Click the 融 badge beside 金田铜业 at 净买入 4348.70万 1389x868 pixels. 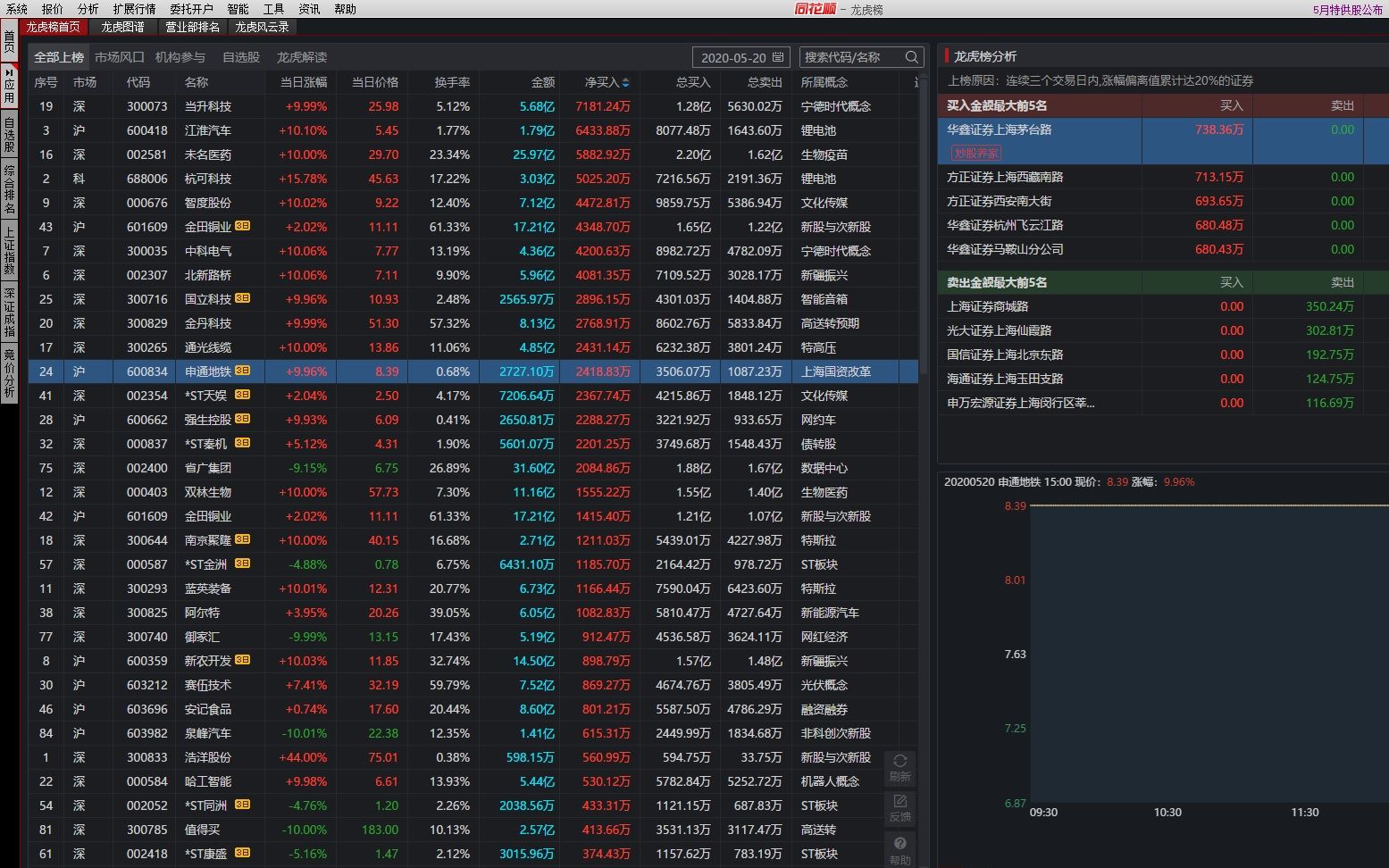[x=242, y=227]
